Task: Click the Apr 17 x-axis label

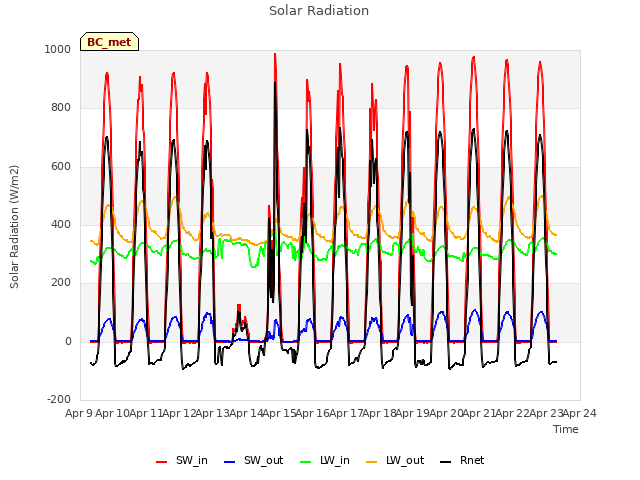Action: (346, 413)
